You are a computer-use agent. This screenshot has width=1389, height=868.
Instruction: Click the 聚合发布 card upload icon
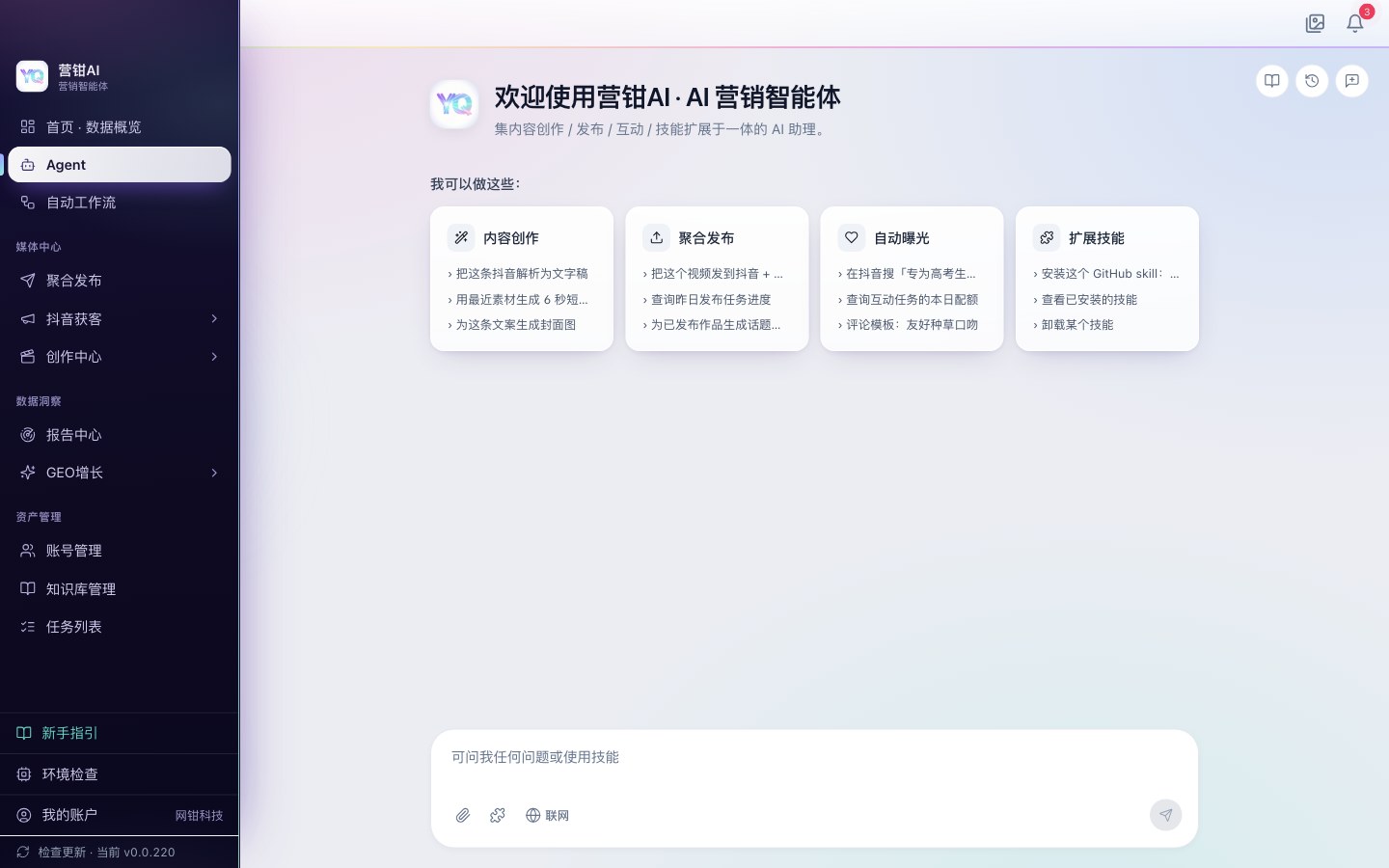coord(656,237)
